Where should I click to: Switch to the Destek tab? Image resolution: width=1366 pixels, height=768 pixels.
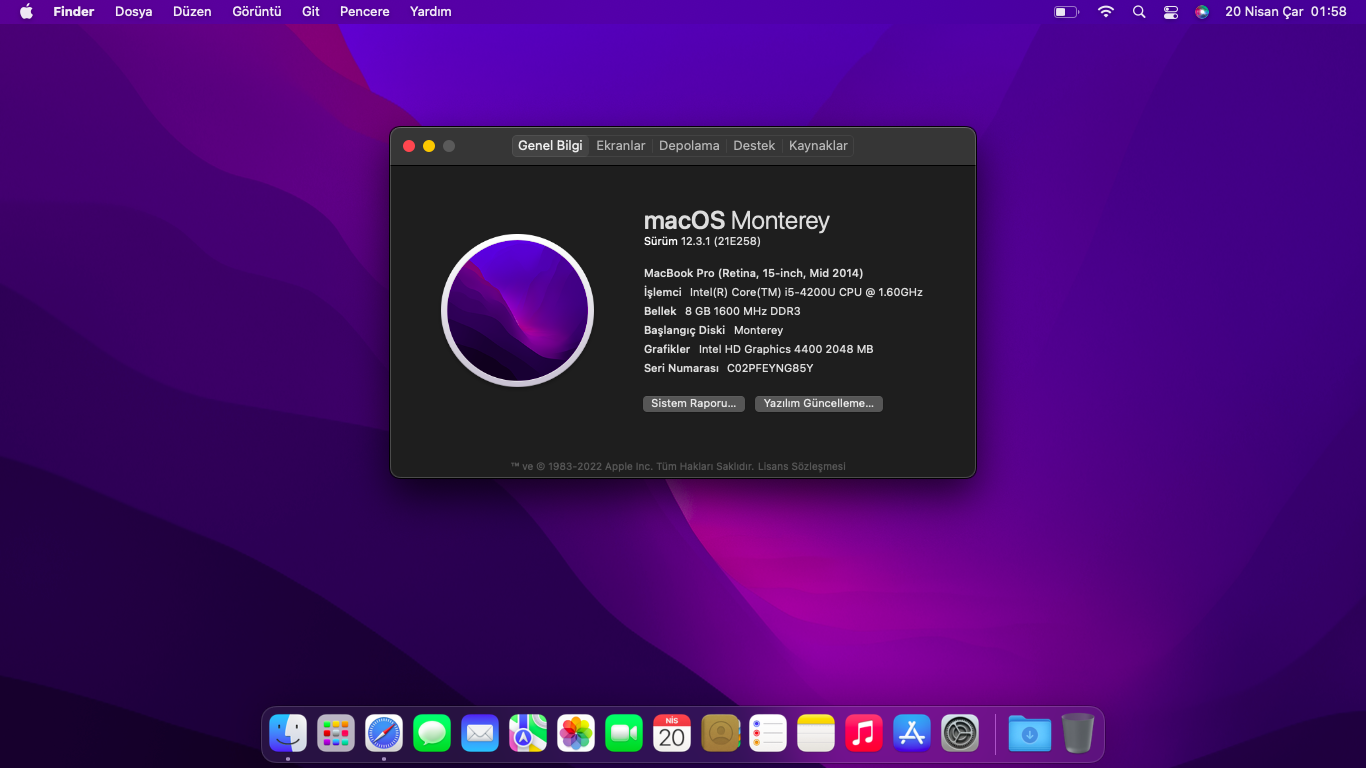pyautogui.click(x=754, y=146)
